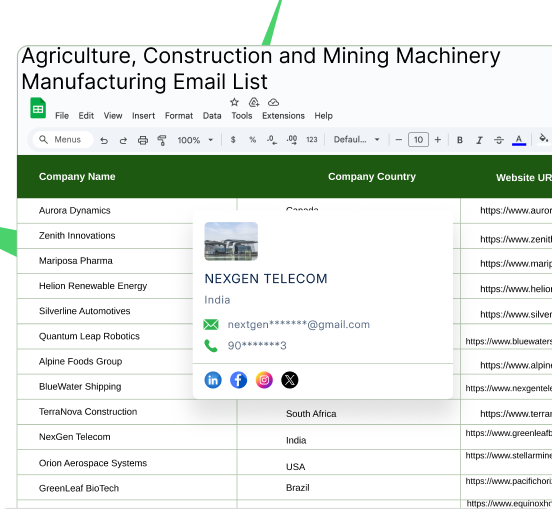
Task: Decrease decimal places
Action: (272, 140)
